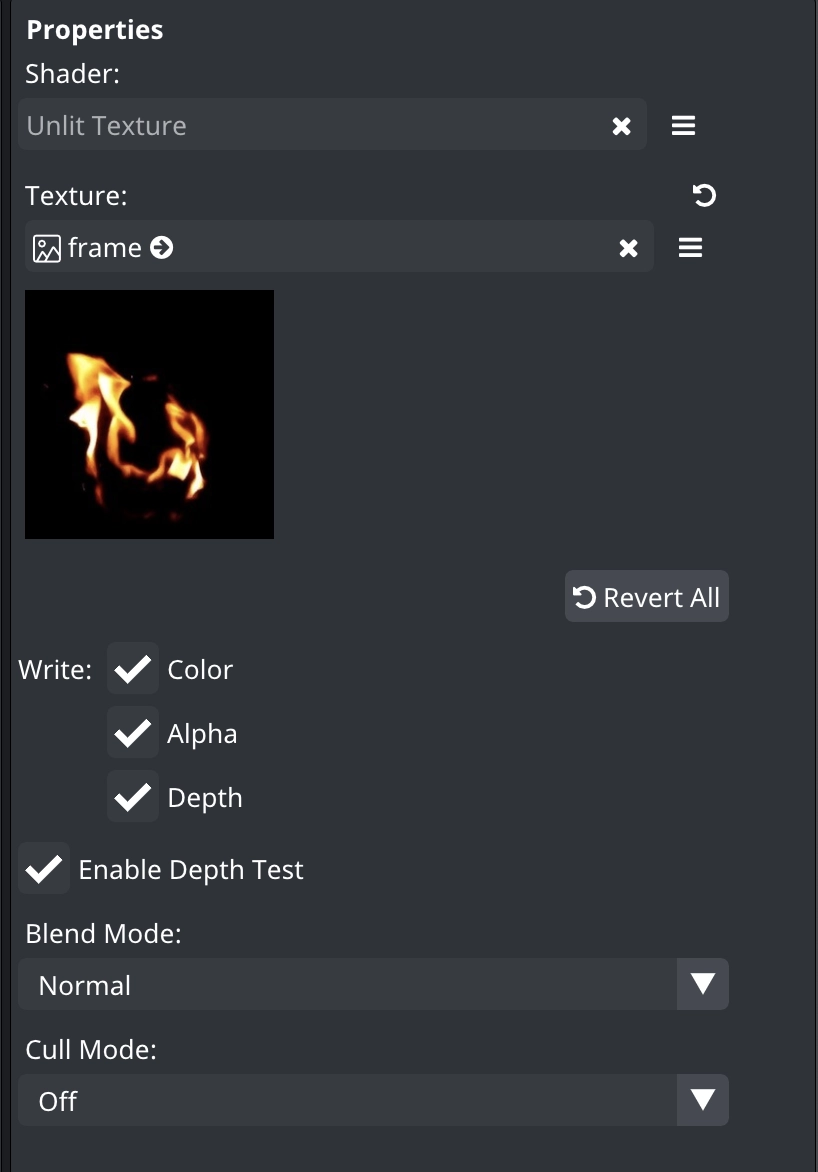Click the fire texture preview thumbnail
The width and height of the screenshot is (818, 1172).
point(150,414)
